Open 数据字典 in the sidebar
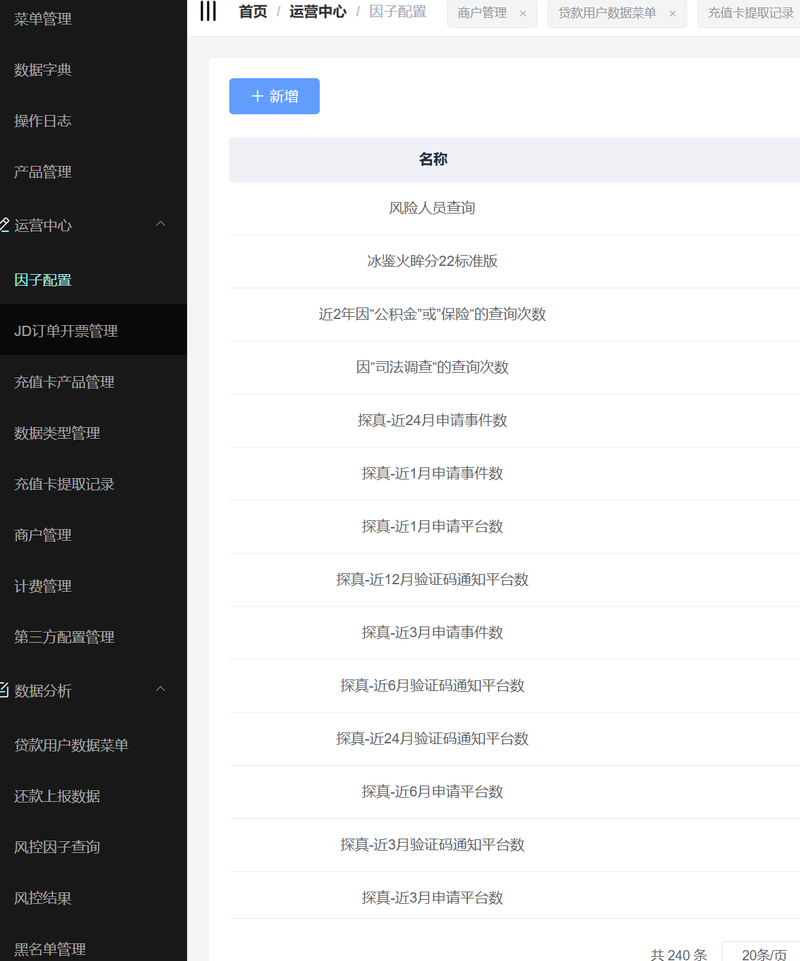This screenshot has width=800, height=961. click(x=43, y=70)
